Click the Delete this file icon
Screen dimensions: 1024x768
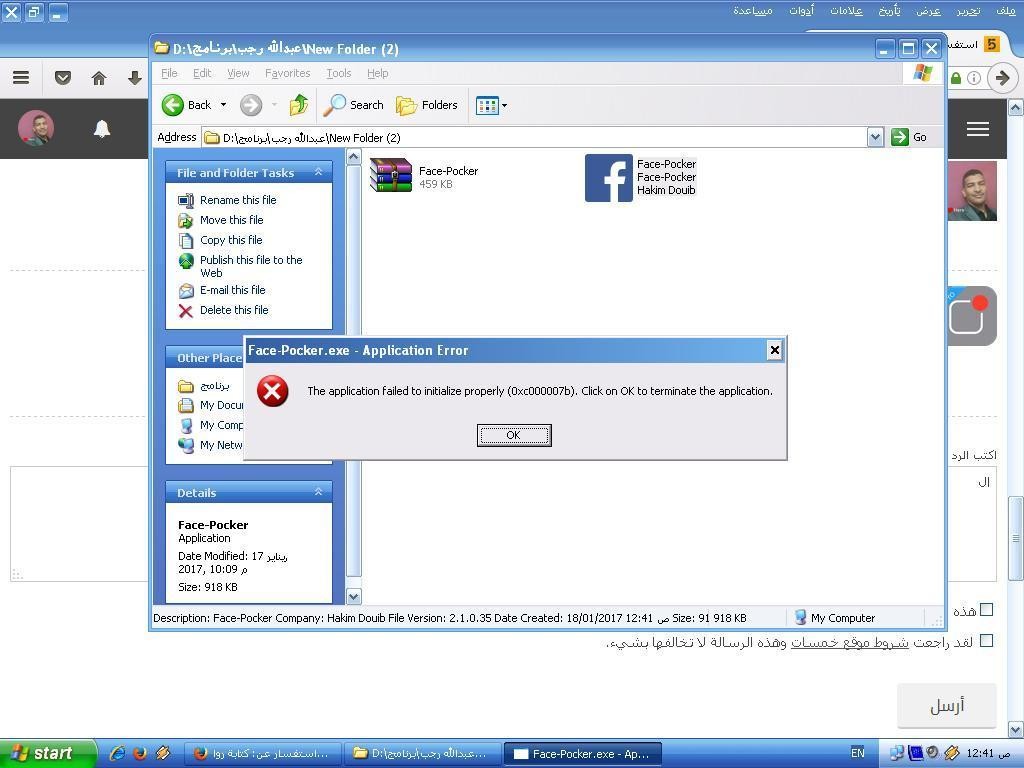pyautogui.click(x=186, y=311)
